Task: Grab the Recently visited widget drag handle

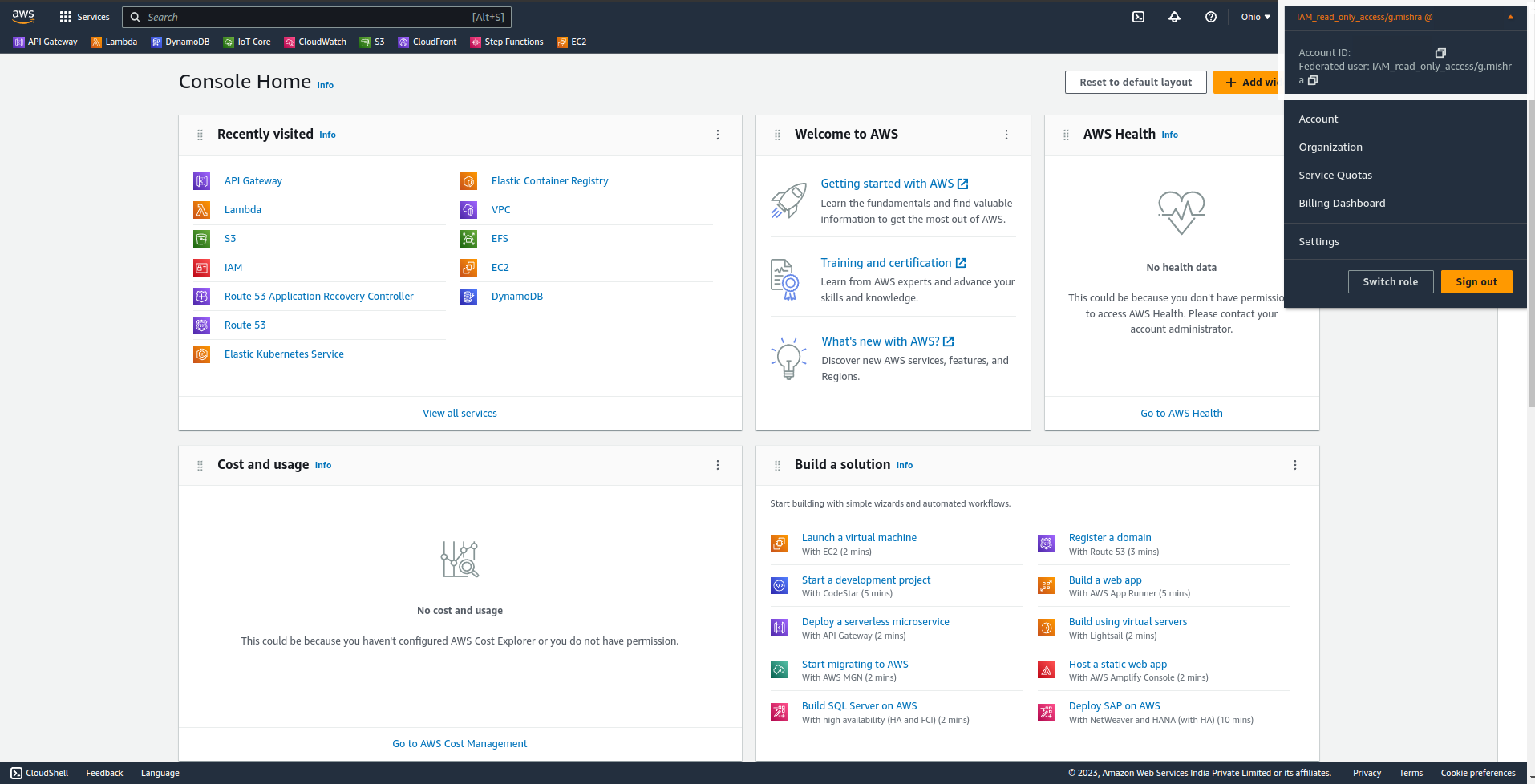Action: pos(200,135)
